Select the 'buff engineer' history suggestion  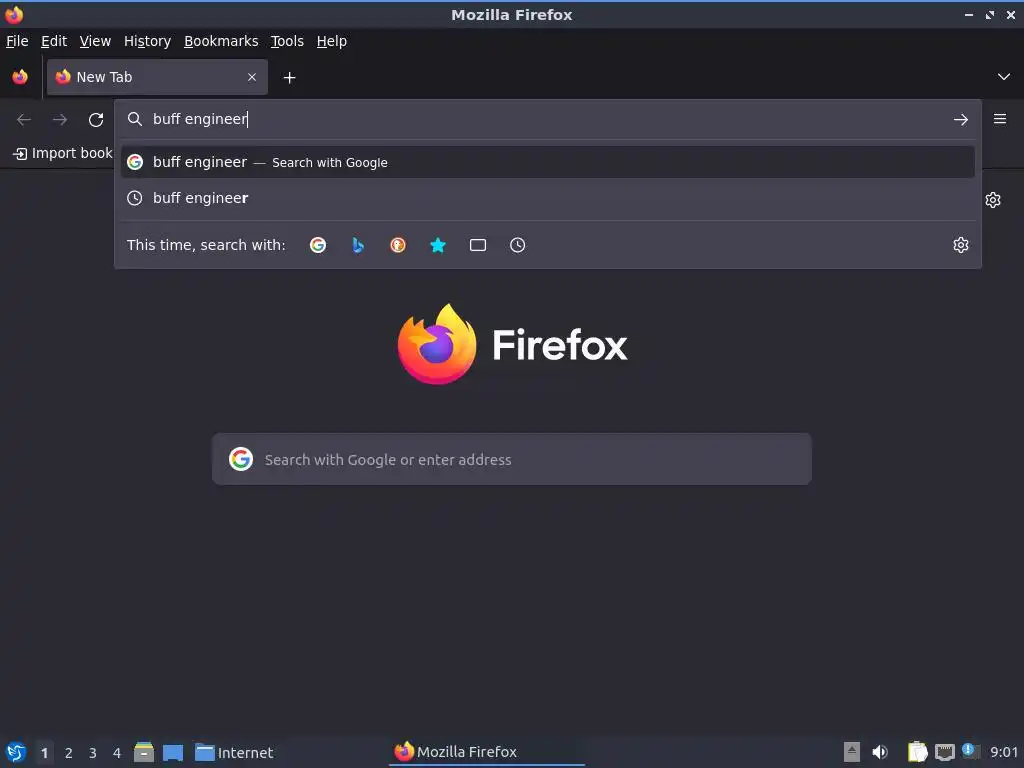click(547, 198)
